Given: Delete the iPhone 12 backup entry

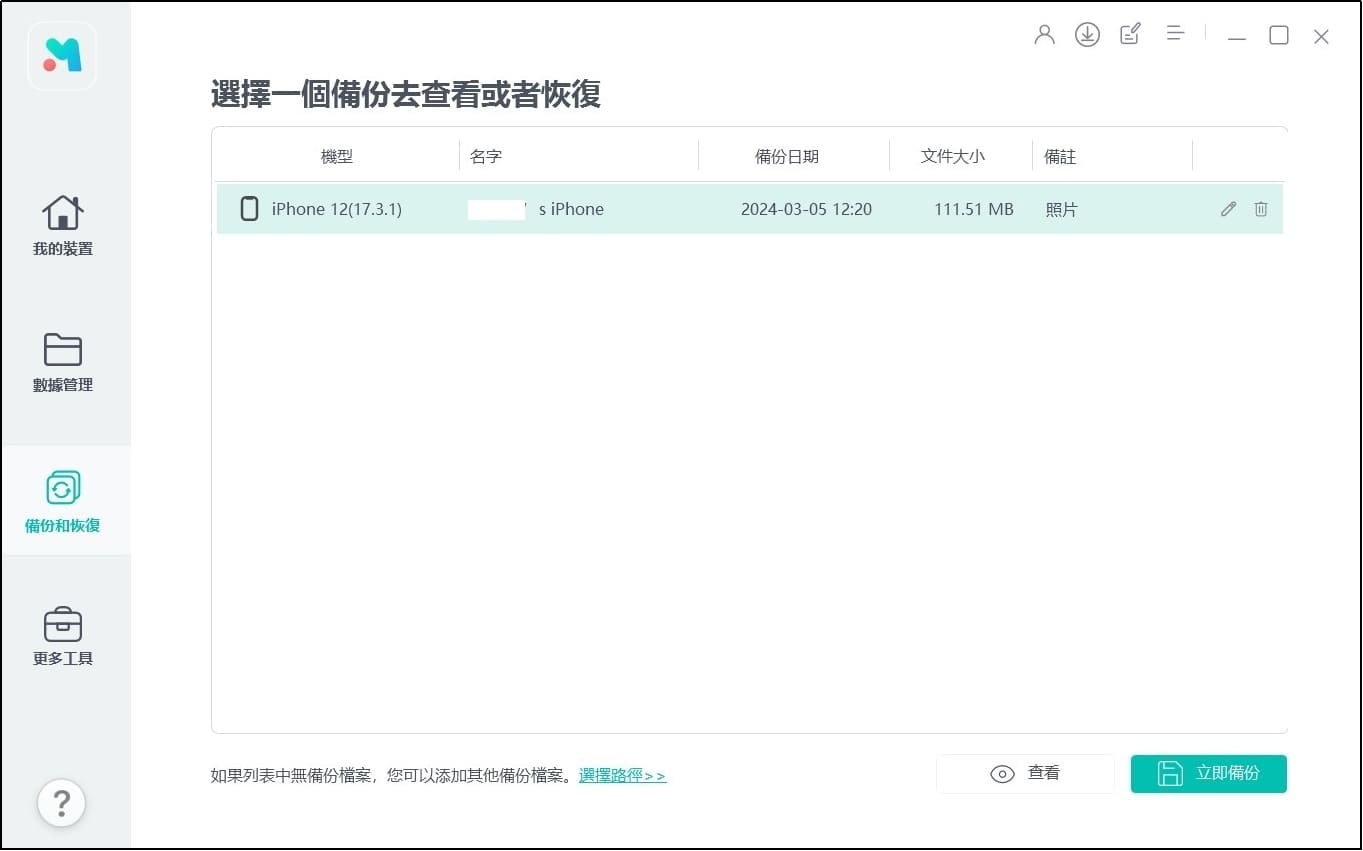Looking at the screenshot, I should point(1261,209).
